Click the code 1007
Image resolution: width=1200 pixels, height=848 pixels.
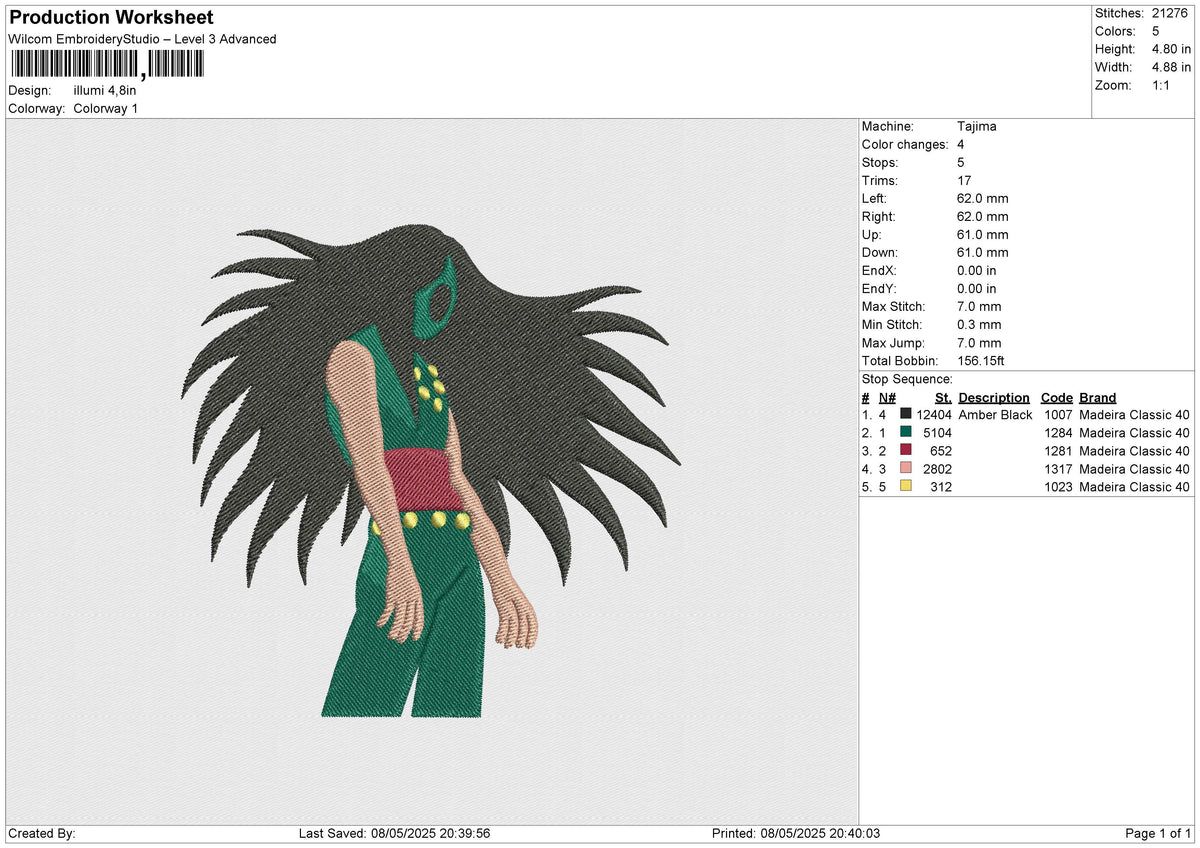point(1058,415)
